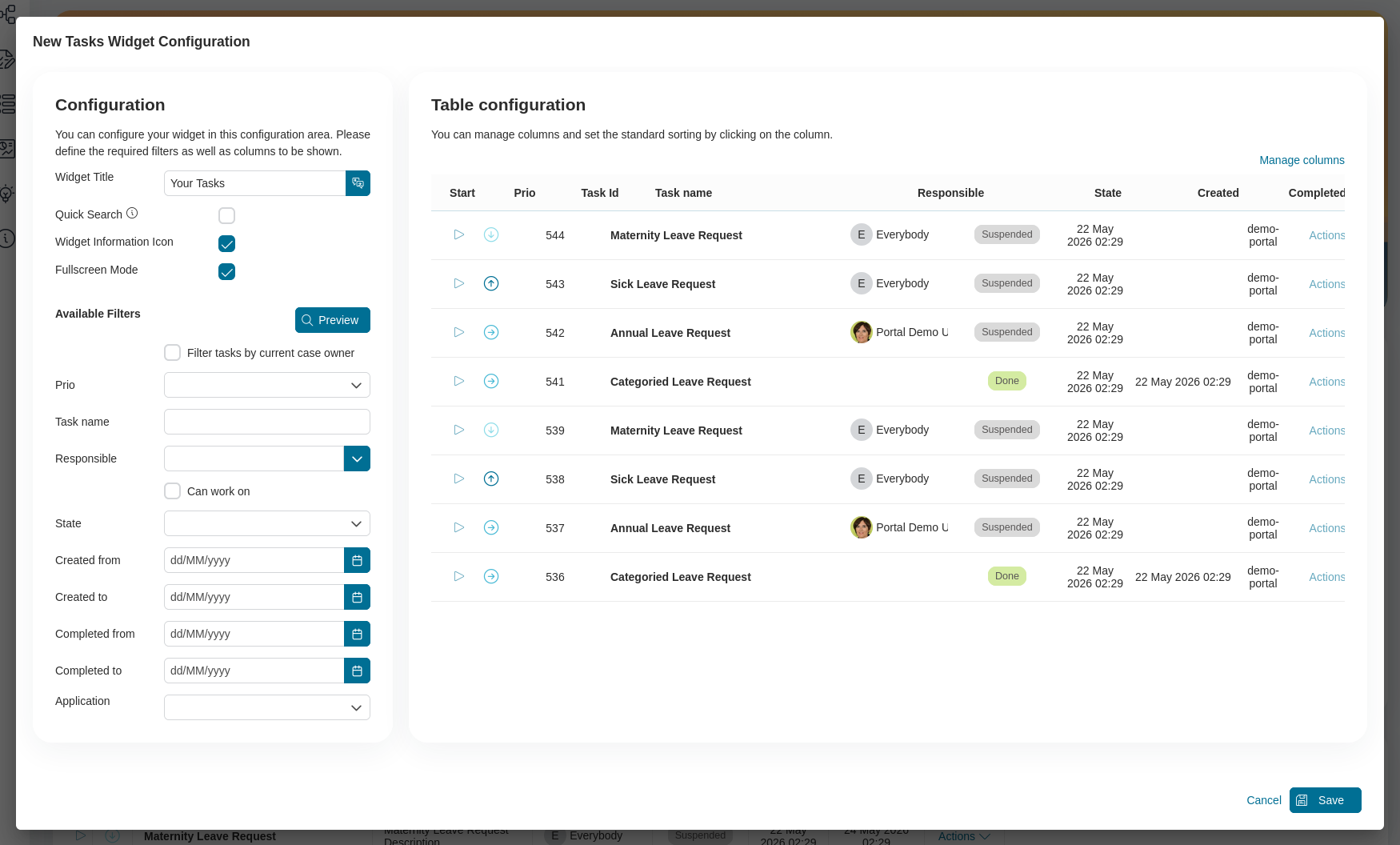Click Sick Leave Request in row 543
1400x845 pixels.
(x=662, y=284)
